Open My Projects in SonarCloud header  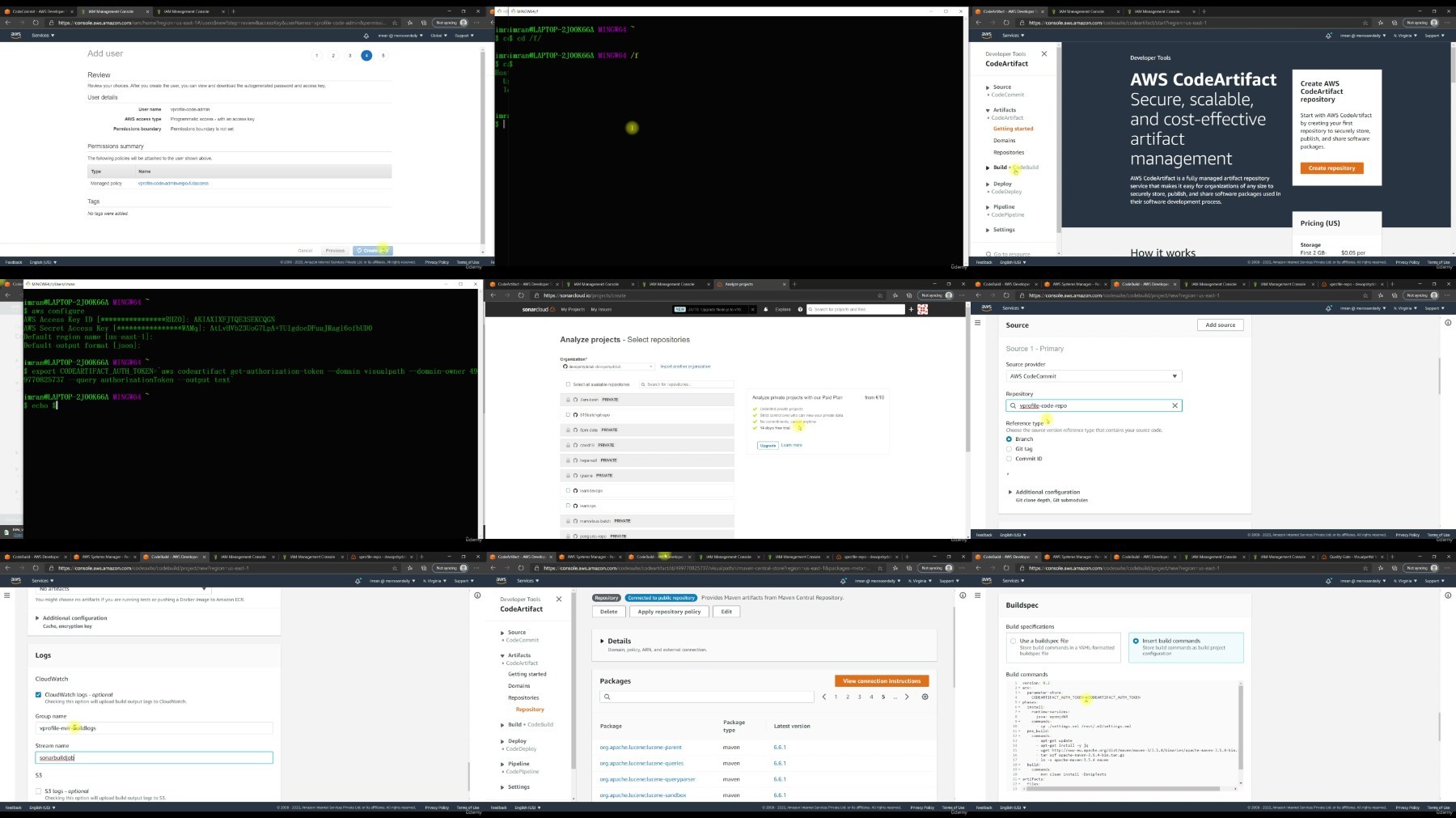pos(573,309)
